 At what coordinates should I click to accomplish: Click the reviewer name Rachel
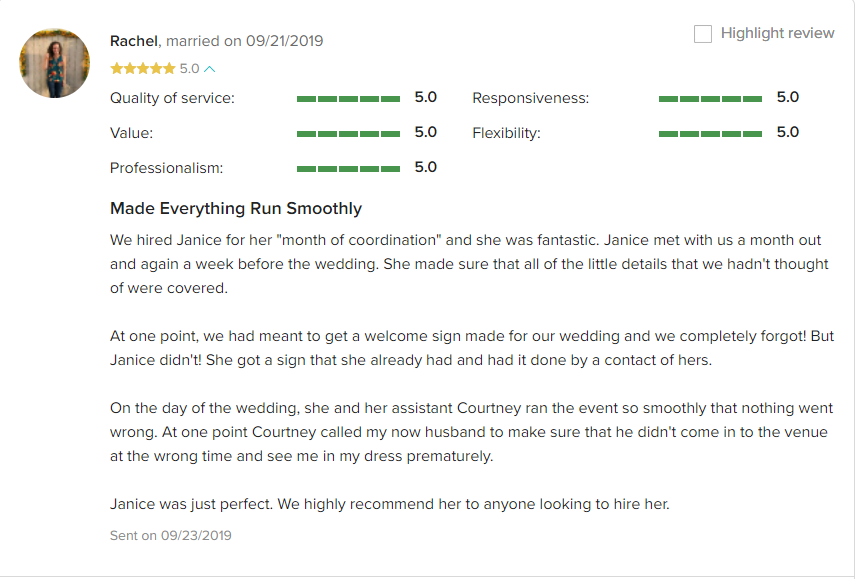pos(134,41)
